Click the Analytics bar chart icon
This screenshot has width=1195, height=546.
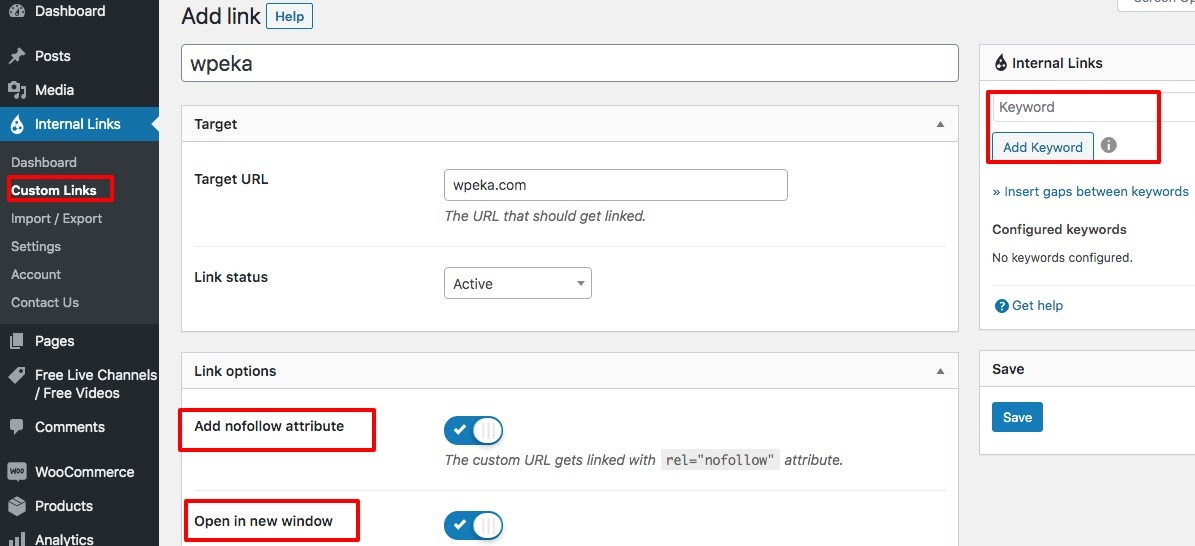point(16,538)
